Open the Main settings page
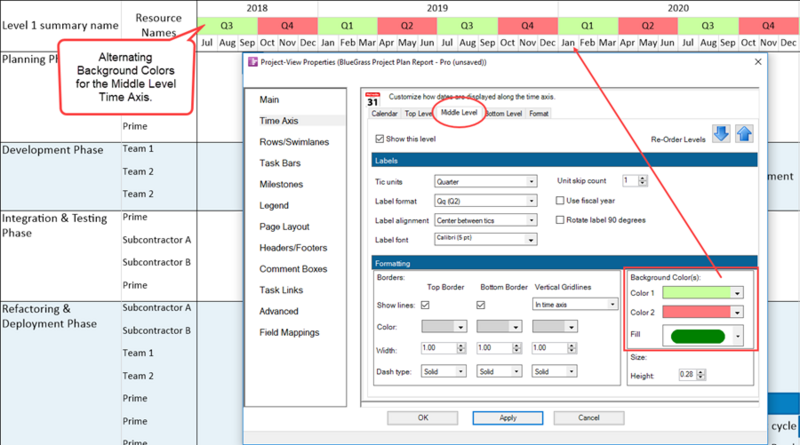 pos(269,100)
